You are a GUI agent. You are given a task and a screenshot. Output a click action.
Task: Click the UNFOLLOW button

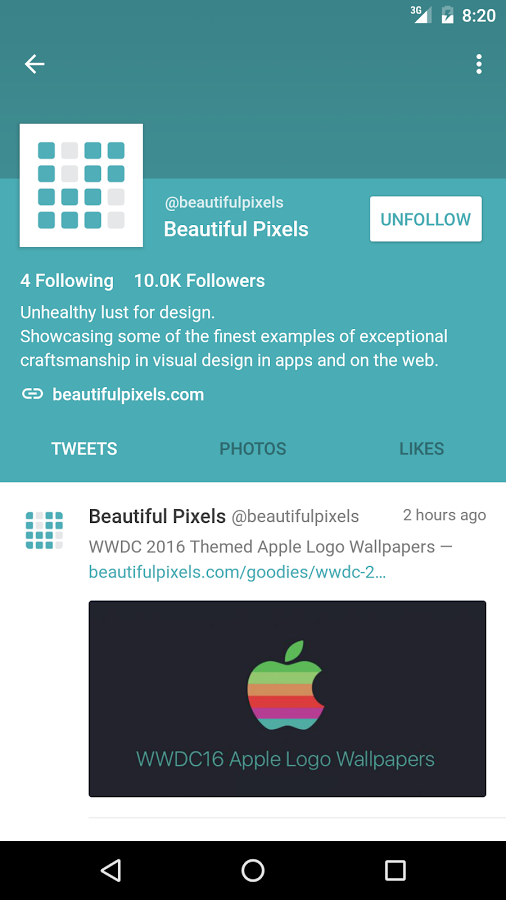click(426, 219)
